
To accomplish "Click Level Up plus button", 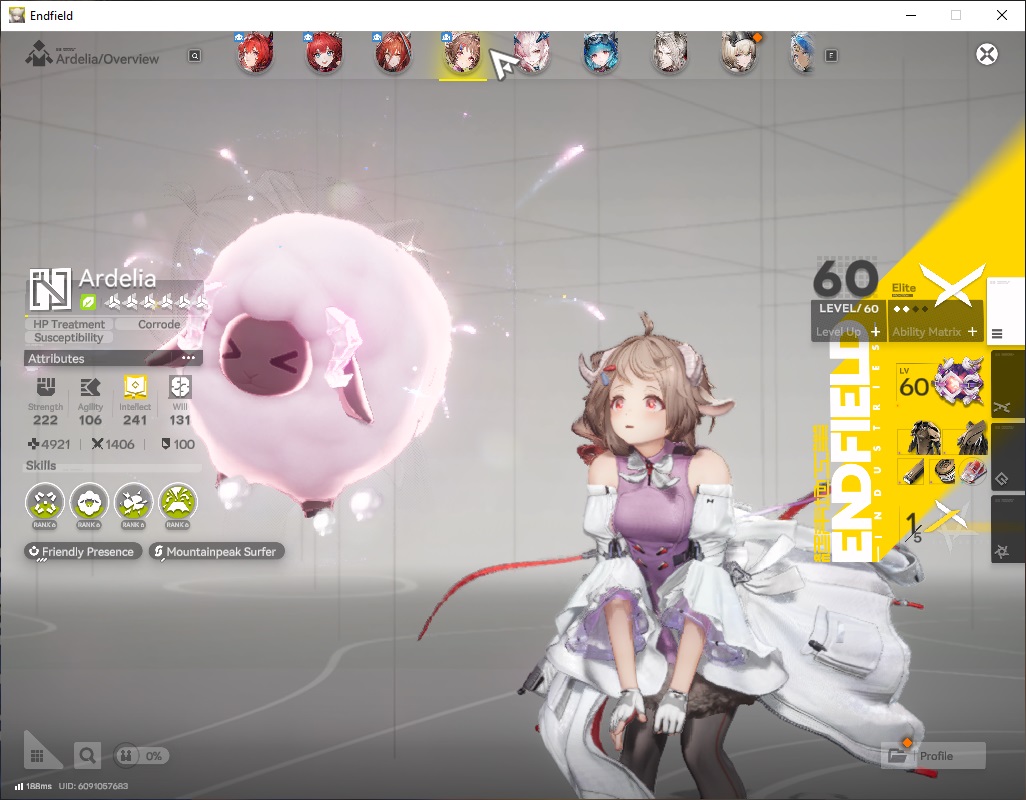I will tap(875, 332).
